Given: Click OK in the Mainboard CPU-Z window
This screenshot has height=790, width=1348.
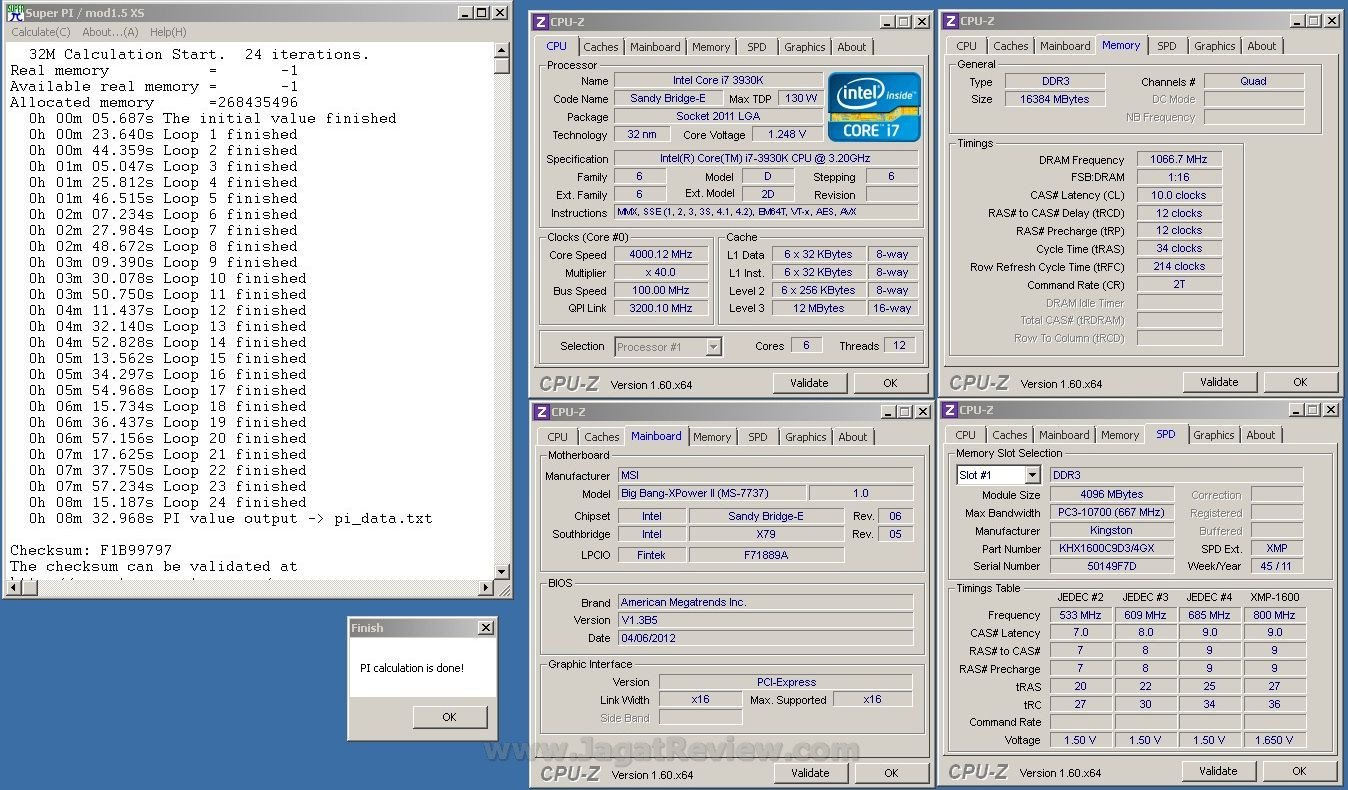Looking at the screenshot, I should click(890, 773).
